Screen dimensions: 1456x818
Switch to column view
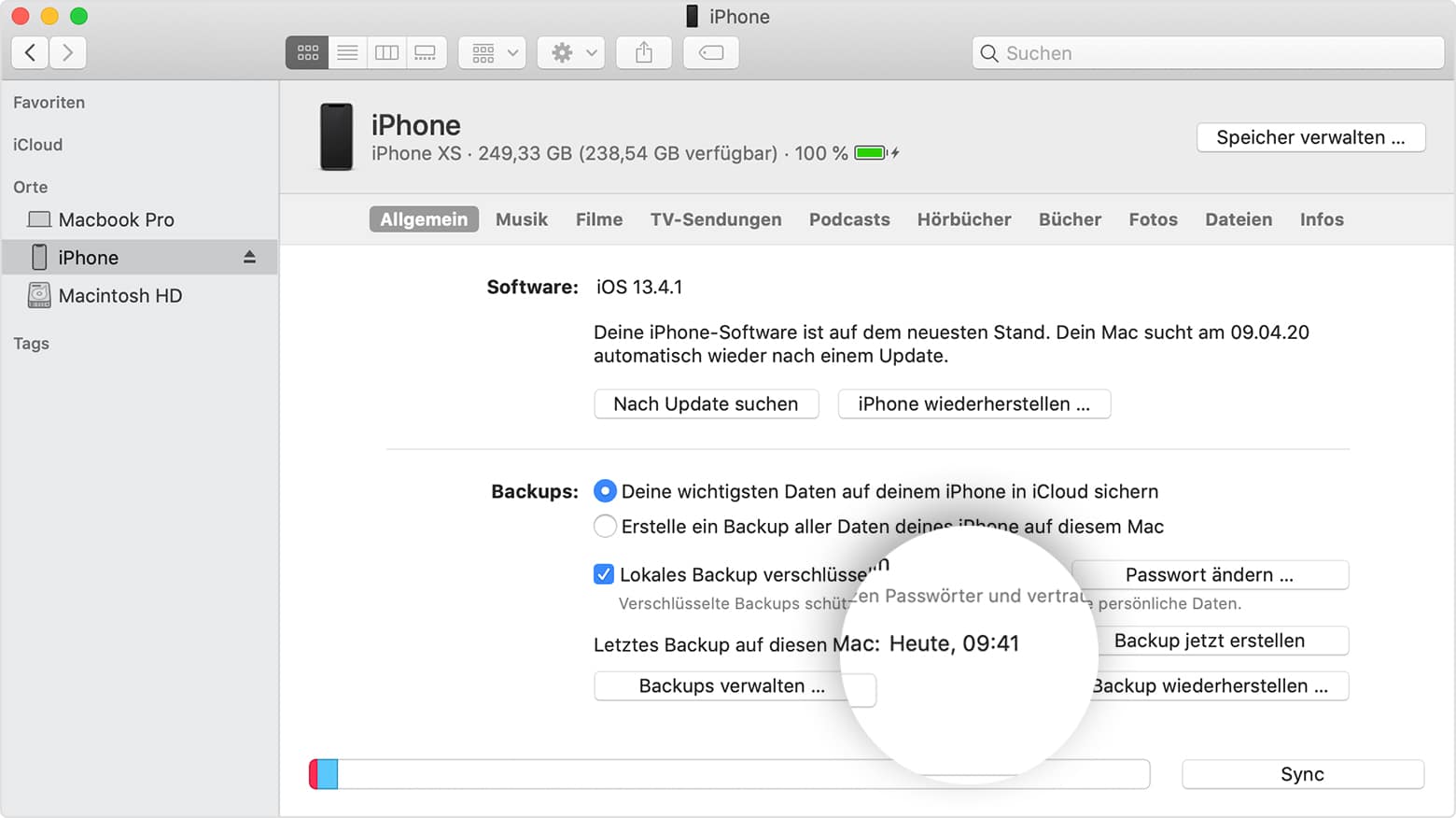386,53
